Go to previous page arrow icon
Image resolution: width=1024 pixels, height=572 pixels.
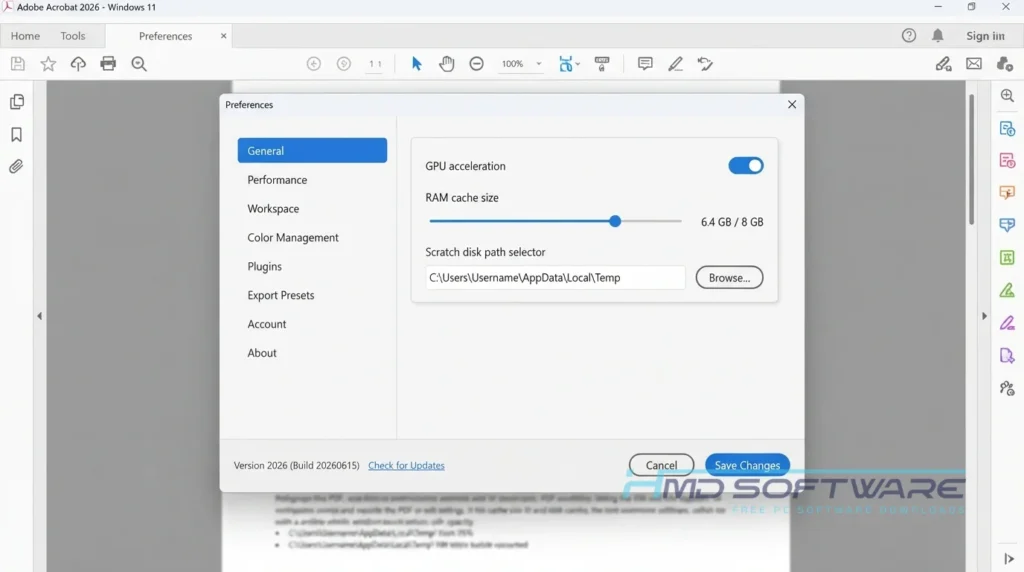coord(313,64)
